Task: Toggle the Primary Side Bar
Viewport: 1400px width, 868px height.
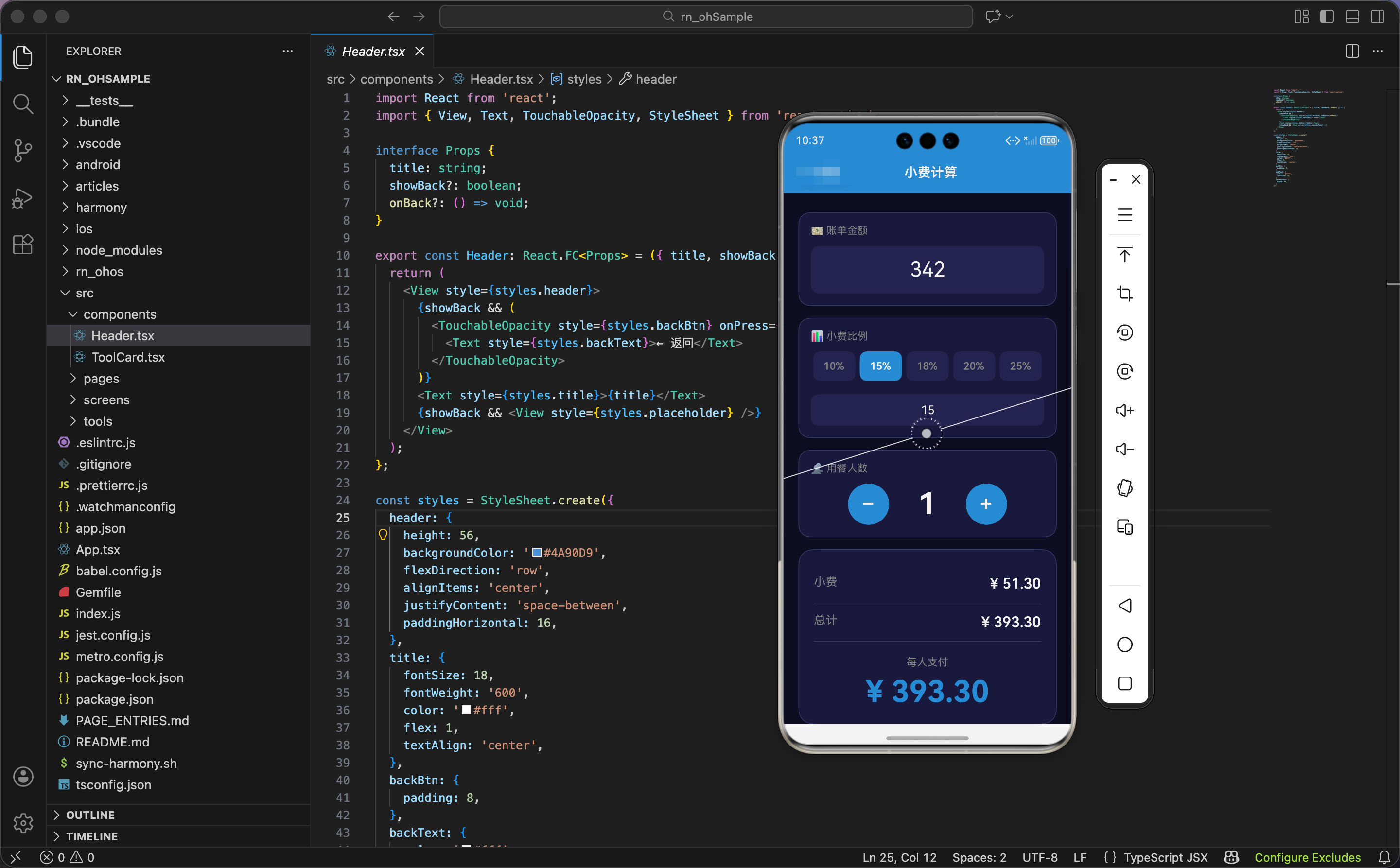Action: (1327, 17)
